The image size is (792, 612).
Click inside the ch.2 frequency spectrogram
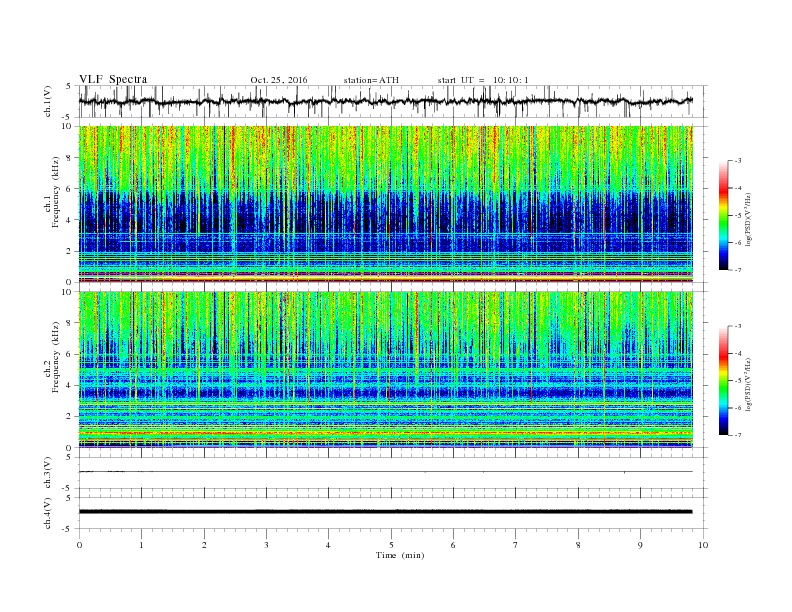[386, 370]
